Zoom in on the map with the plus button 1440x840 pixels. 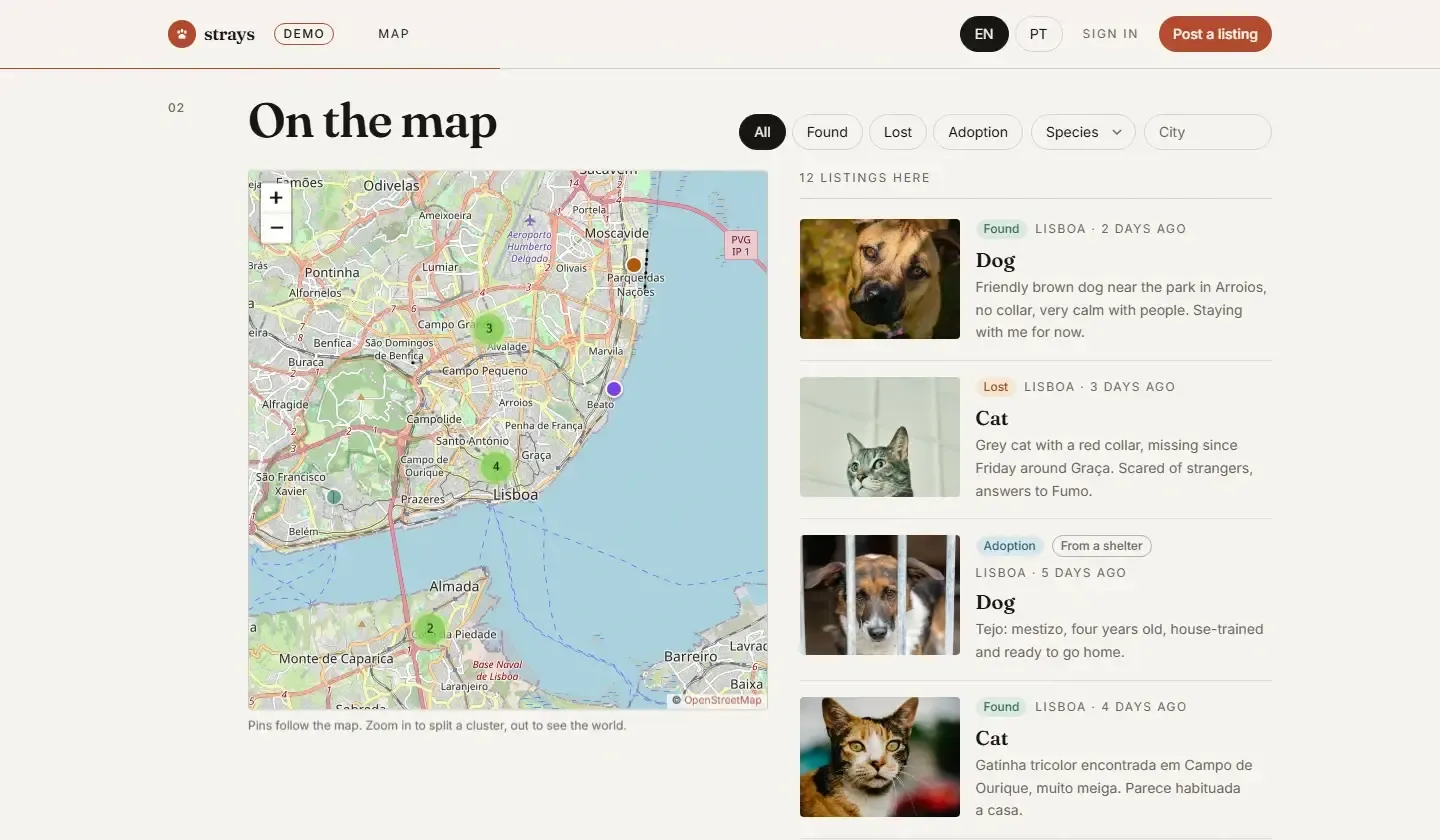[276, 198]
